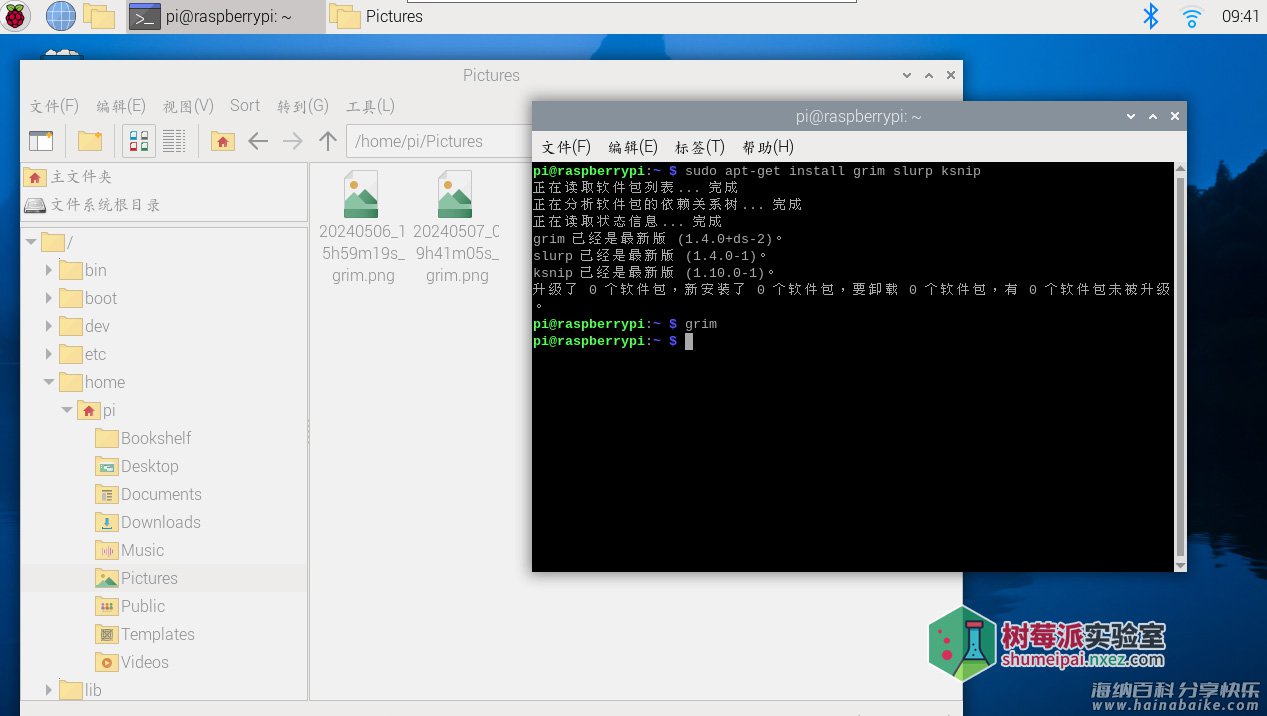The width and height of the screenshot is (1267, 716).
Task: Click the /home/pi/Pictures path field
Action: pos(438,141)
